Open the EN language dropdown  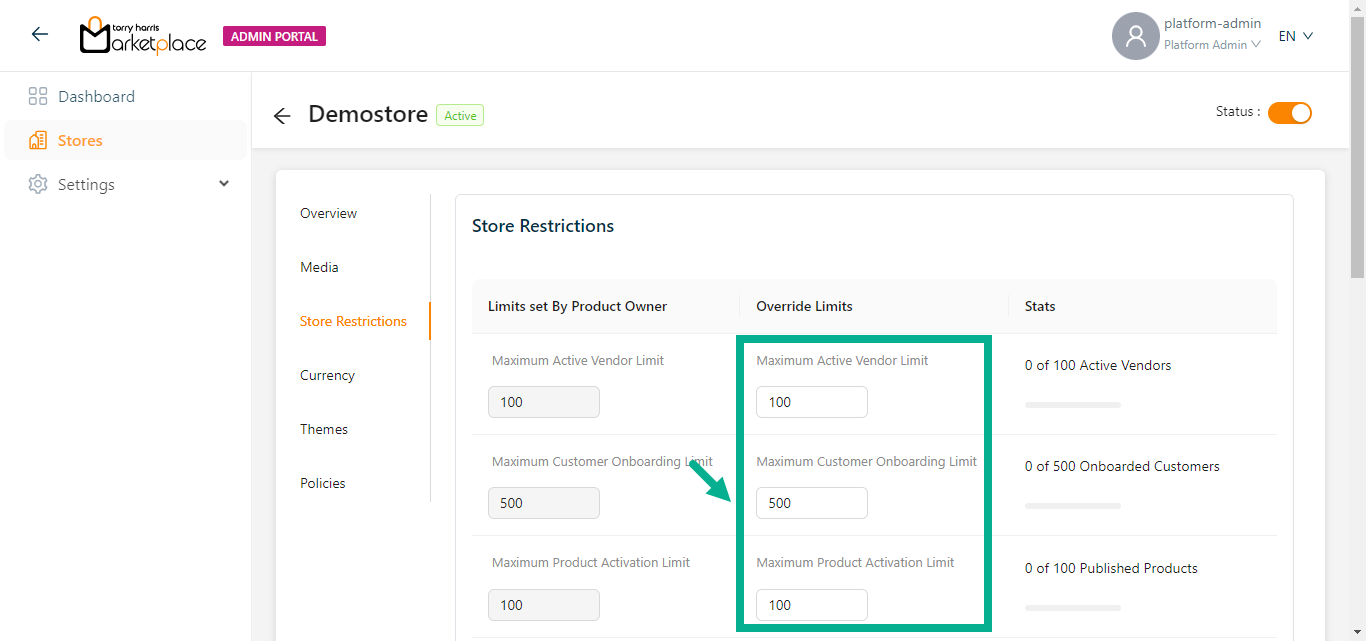(x=1295, y=36)
